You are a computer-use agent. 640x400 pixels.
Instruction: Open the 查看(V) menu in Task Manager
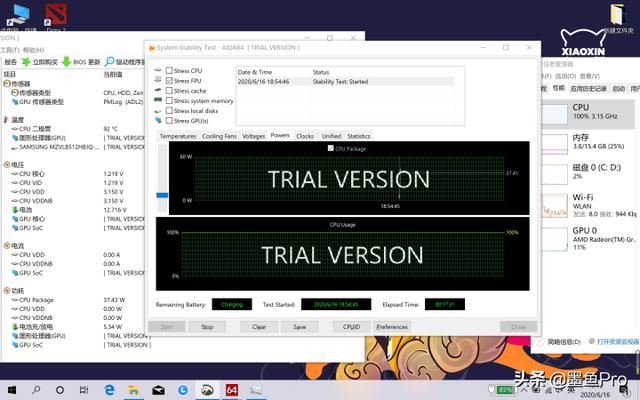point(589,76)
